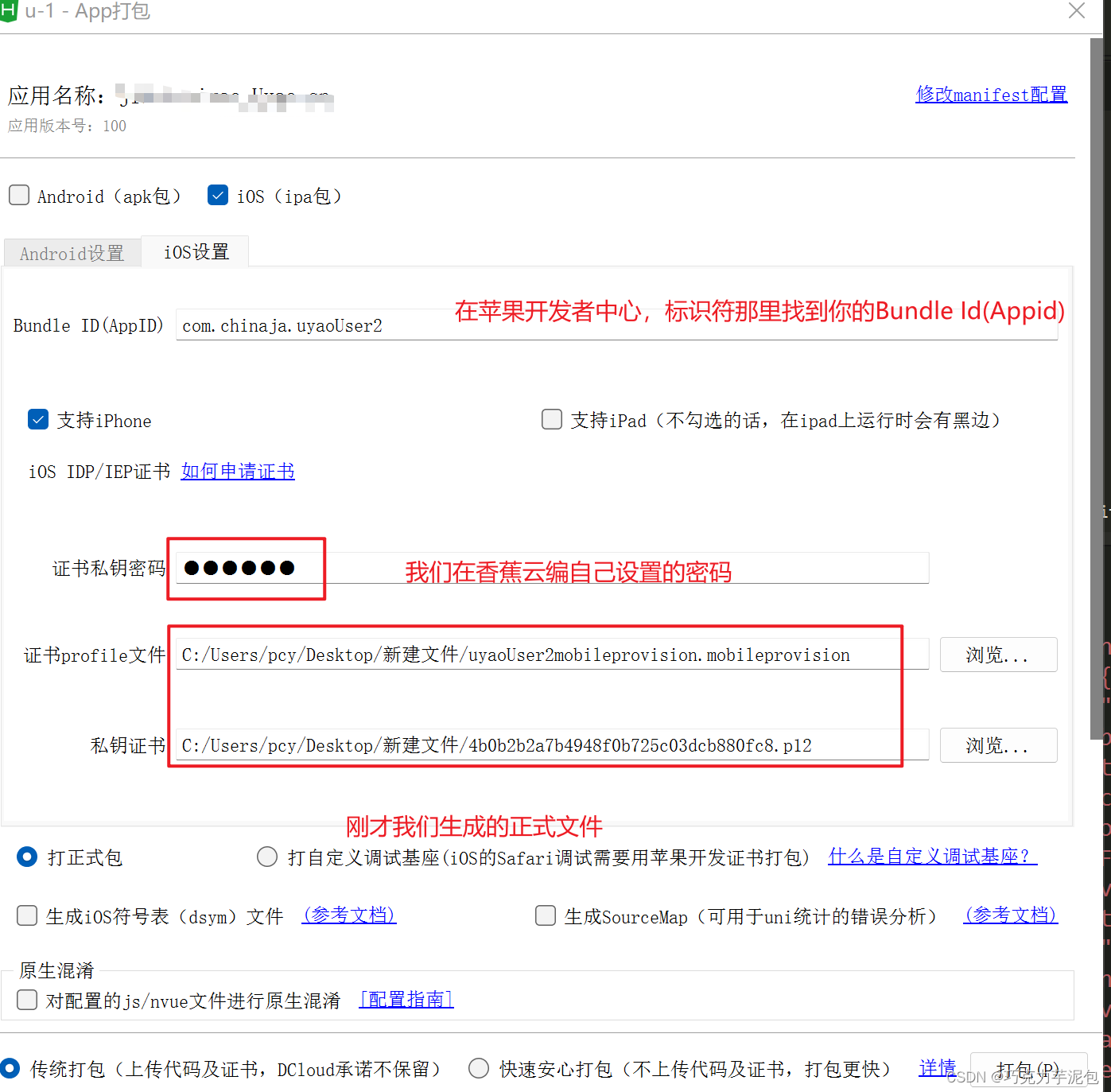Select the 快速安心打包 radio button

coord(479,1068)
